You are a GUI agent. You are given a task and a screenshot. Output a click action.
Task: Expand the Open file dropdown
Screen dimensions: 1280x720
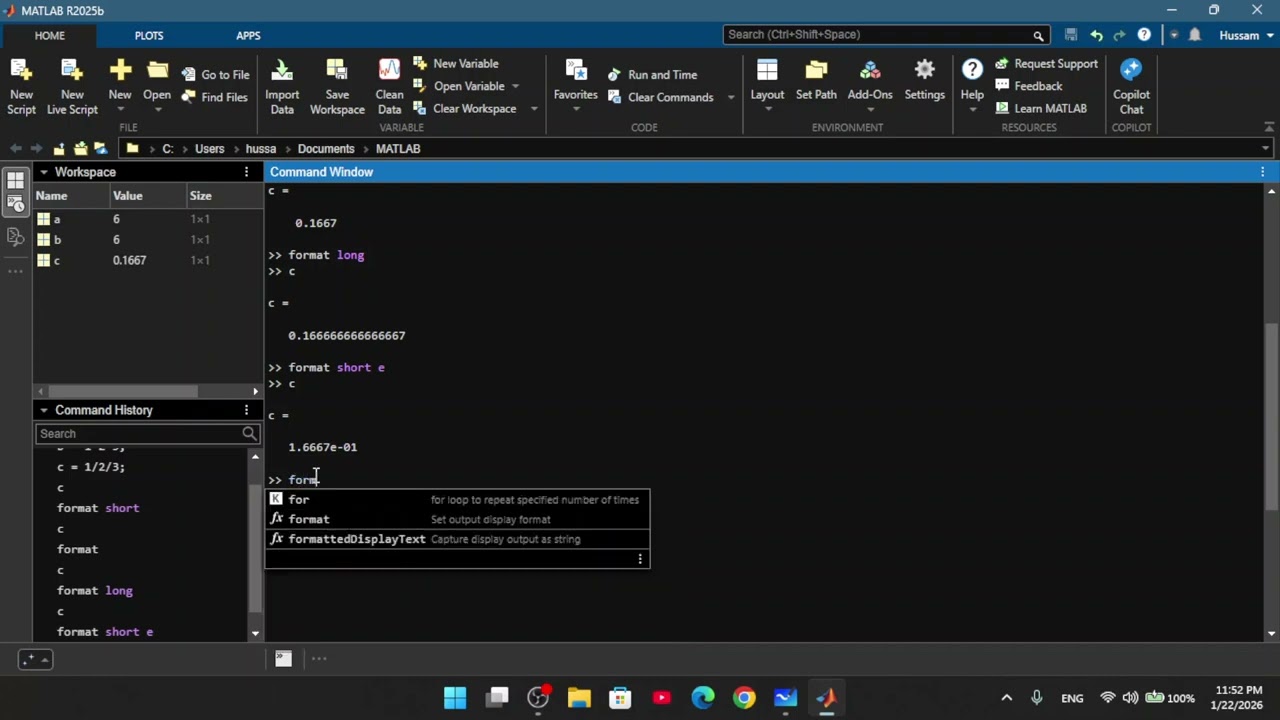tap(157, 109)
